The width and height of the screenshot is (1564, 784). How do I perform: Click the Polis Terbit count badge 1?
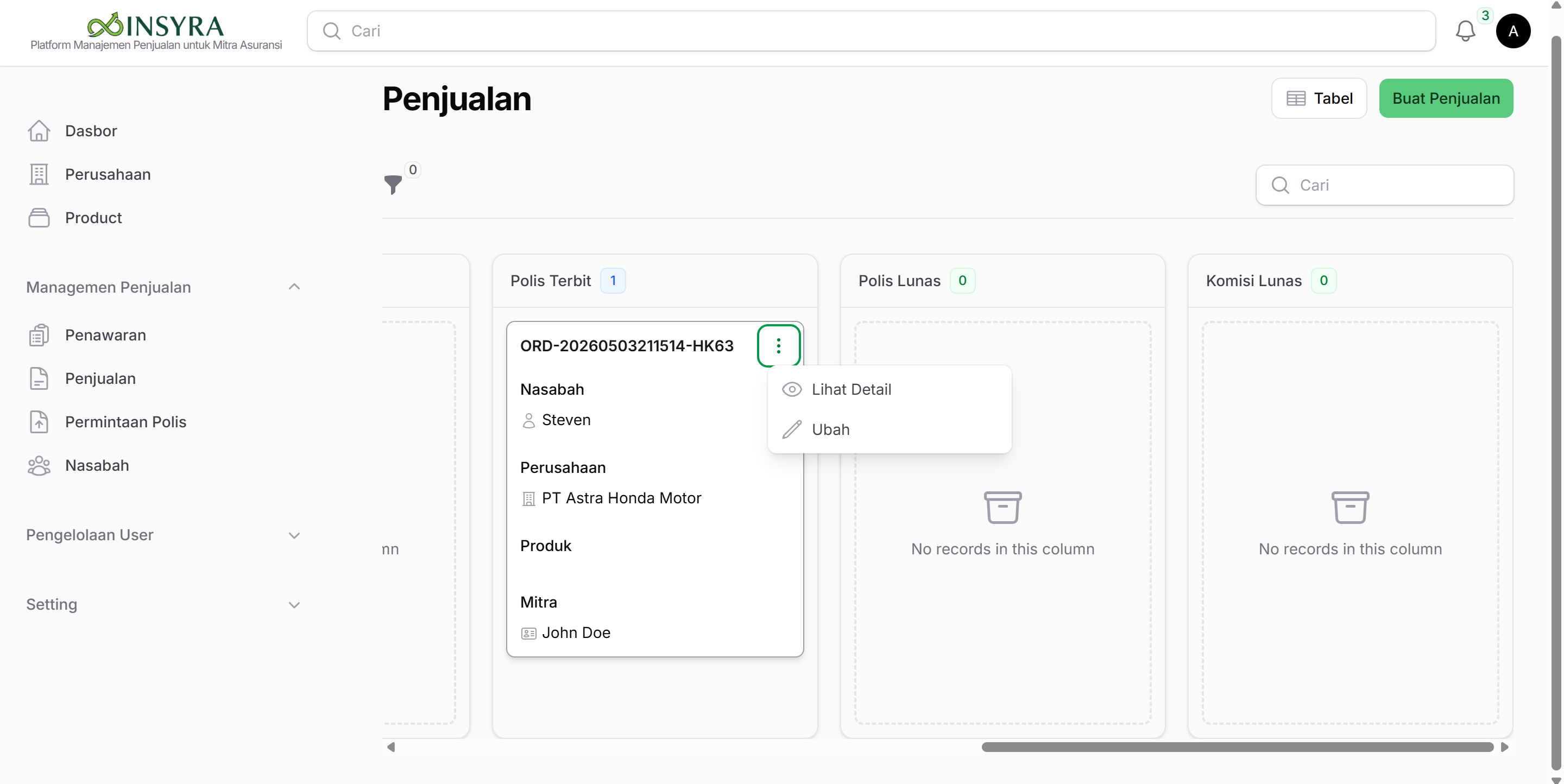tap(613, 280)
